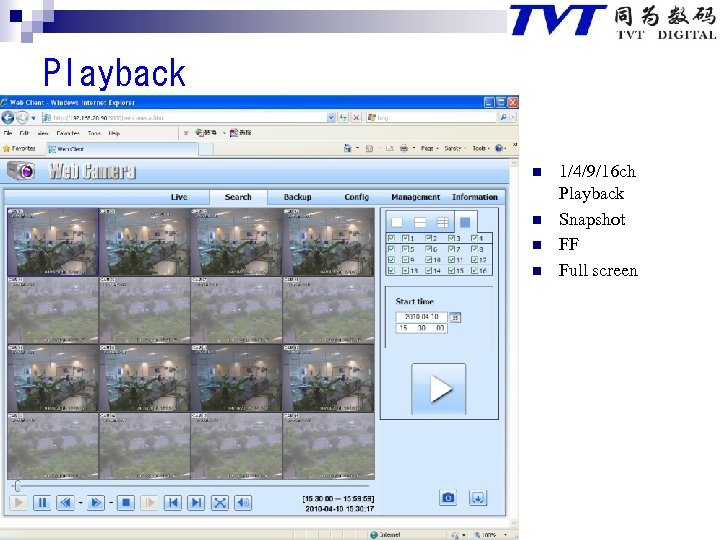The image size is (720, 540).
Task: Click the audio speaker icon
Action: 243,503
